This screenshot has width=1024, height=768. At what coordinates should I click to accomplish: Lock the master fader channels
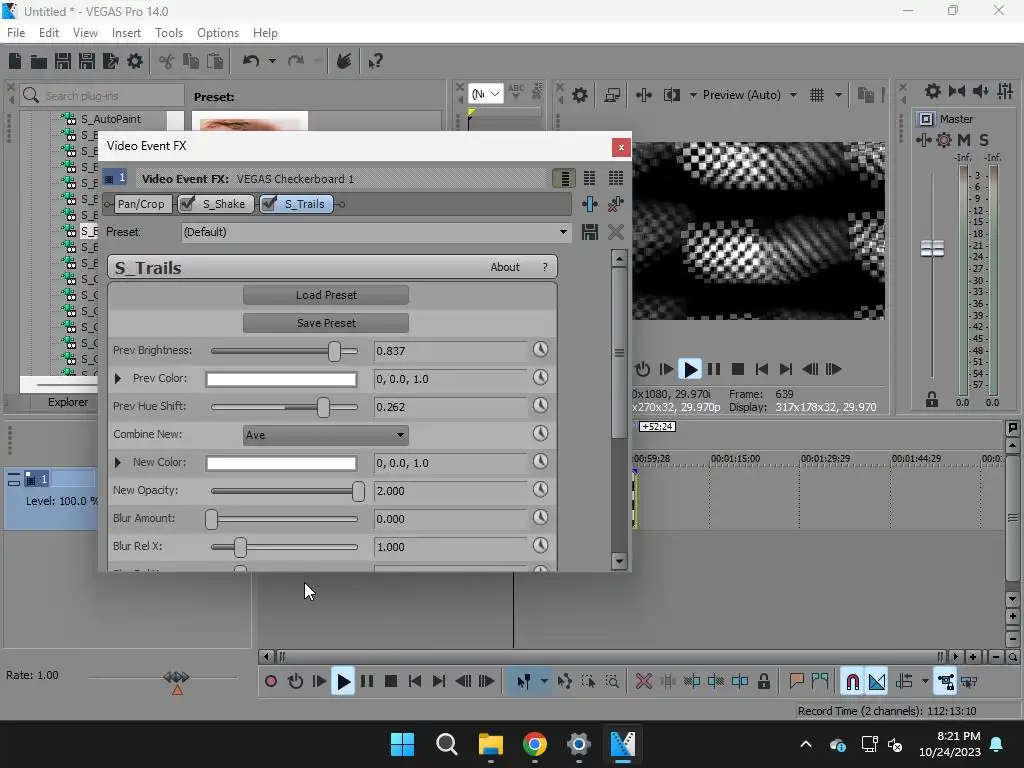point(931,399)
